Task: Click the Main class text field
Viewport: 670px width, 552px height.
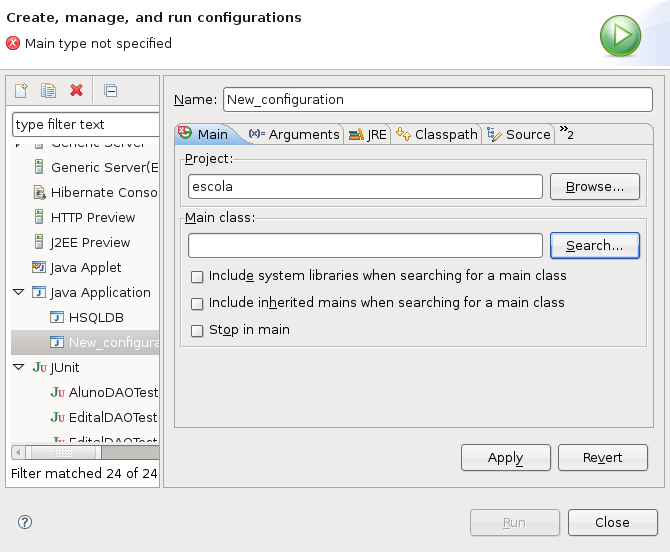Action: tap(365, 245)
